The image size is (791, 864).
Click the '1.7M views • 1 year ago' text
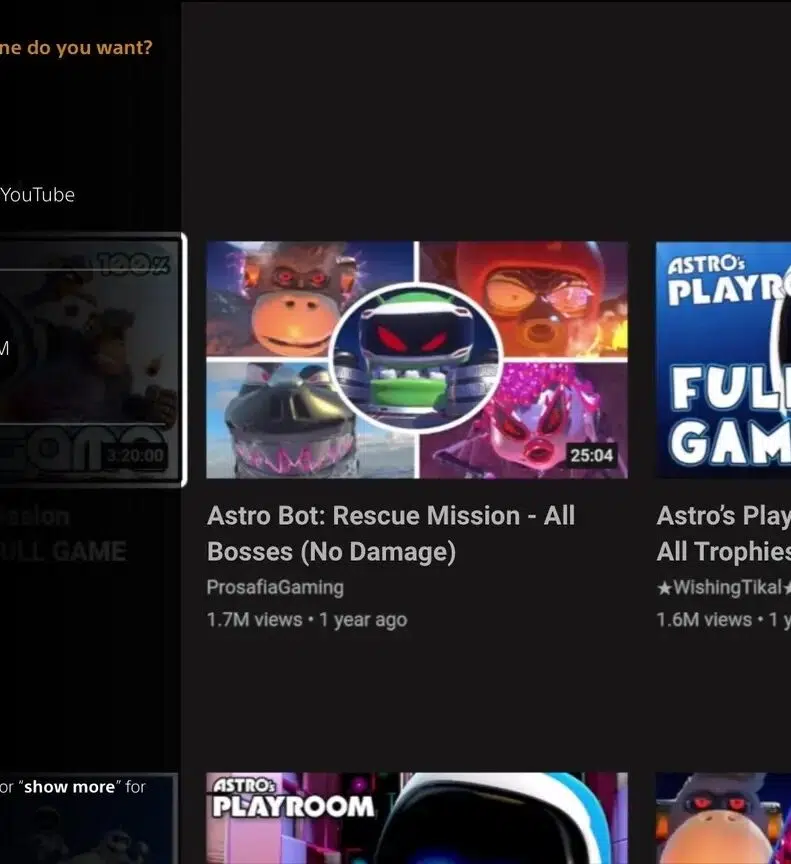(x=306, y=620)
